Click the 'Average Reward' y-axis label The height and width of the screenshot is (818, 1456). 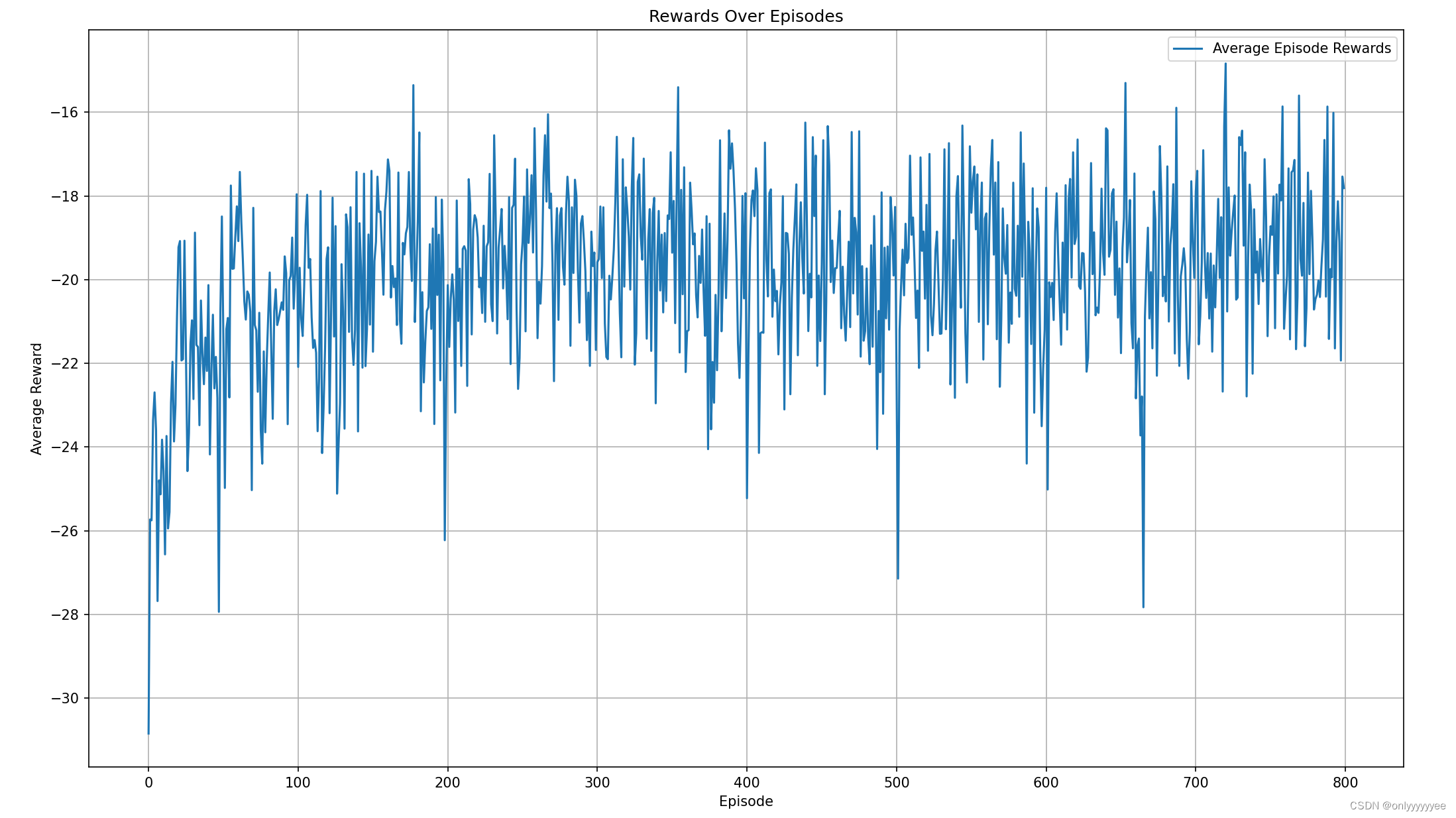point(36,398)
